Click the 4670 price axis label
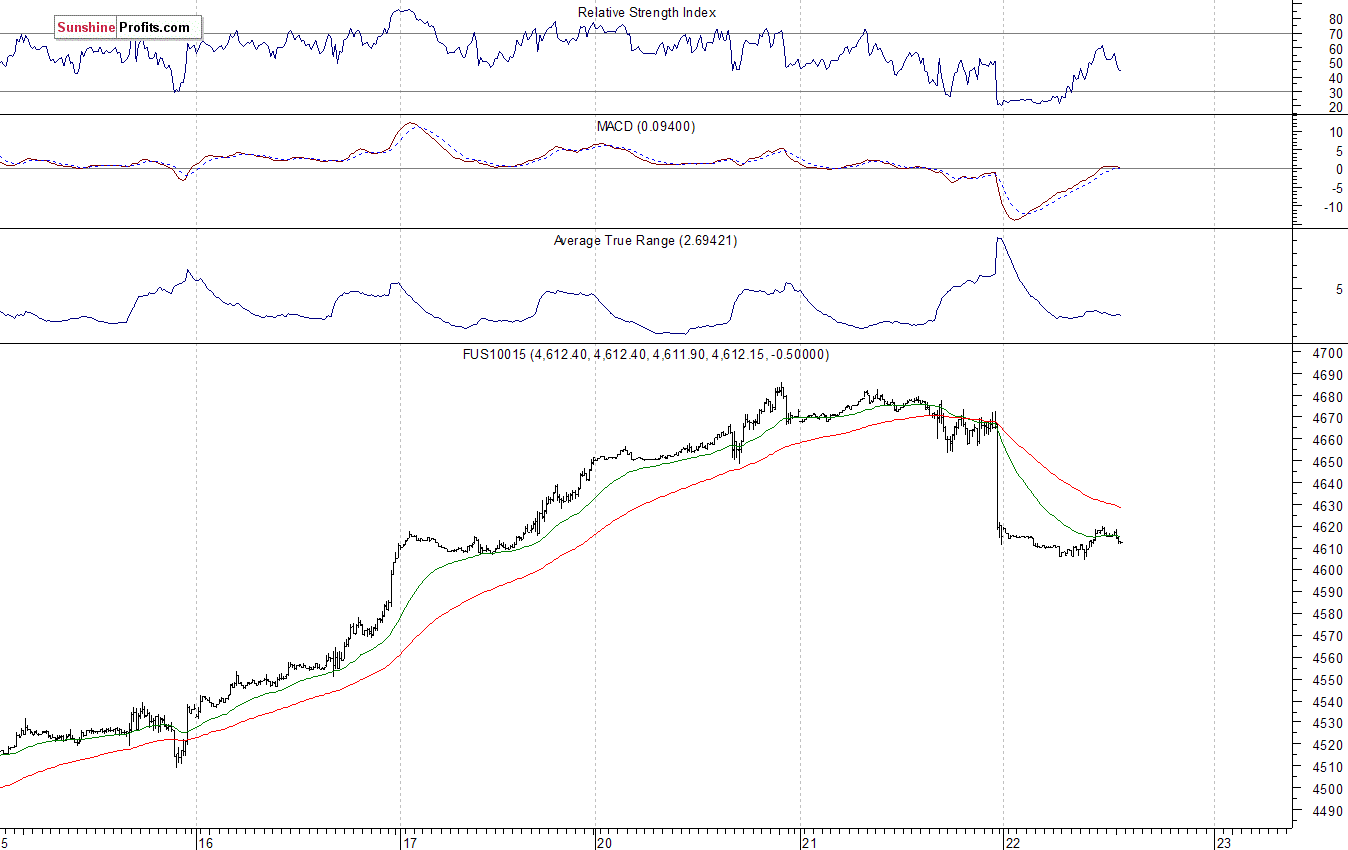Screen dimensions: 1348x850 pos(1329,419)
